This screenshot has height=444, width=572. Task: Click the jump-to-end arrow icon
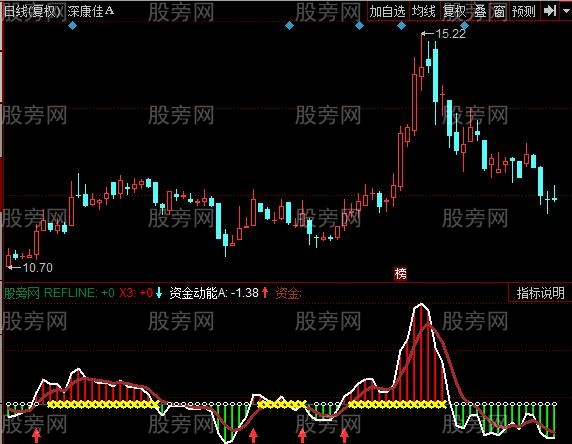coord(550,11)
